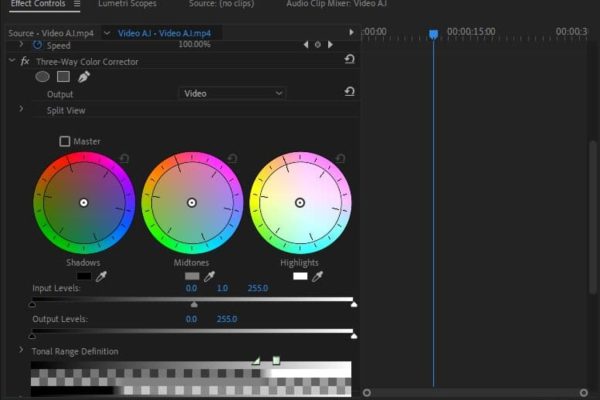Open the Effect Controls panel menu
Viewport: 600px width, 400px height.
pyautogui.click(x=77, y=5)
